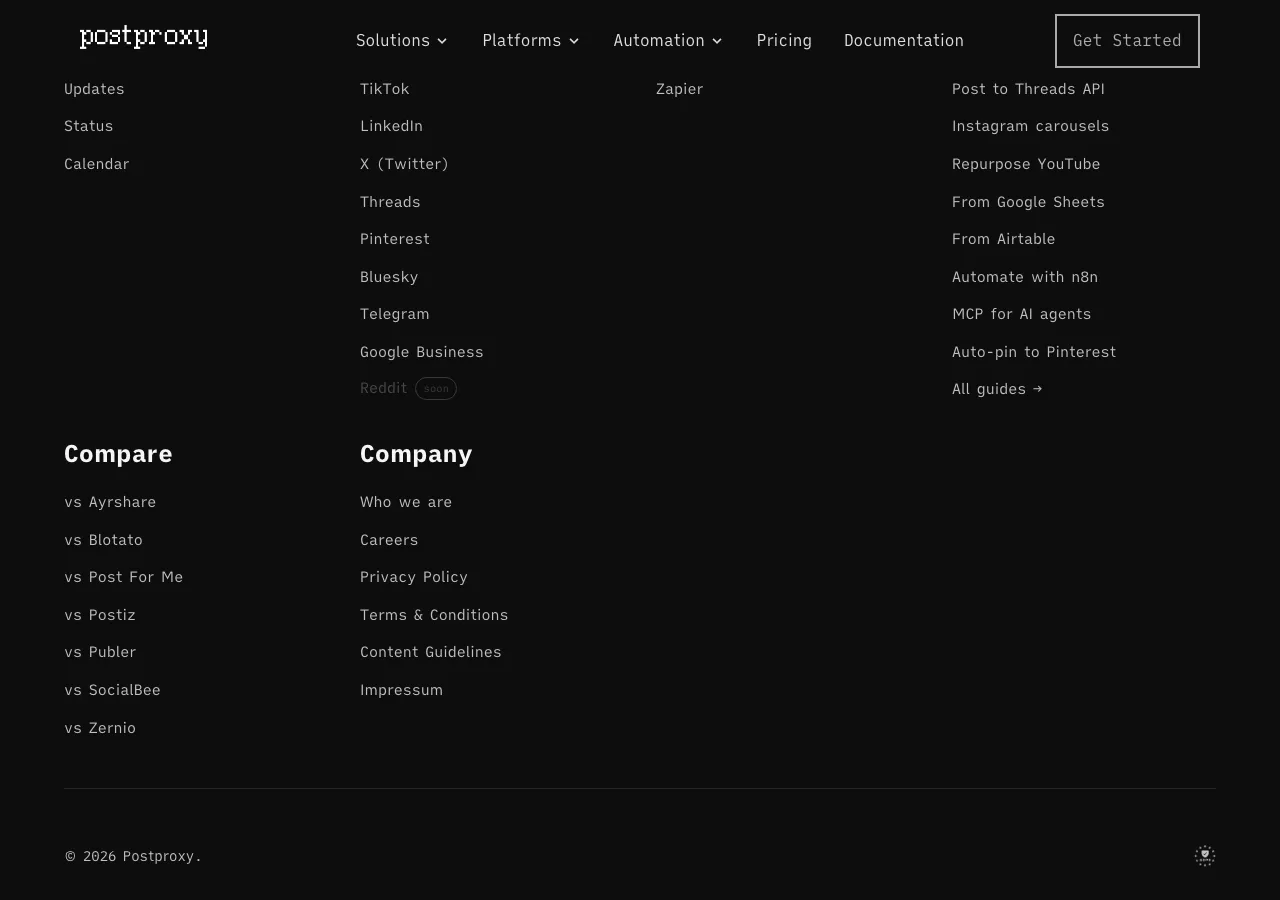1280x900 pixels.
Task: Open the Content Guidelines page
Action: [431, 652]
